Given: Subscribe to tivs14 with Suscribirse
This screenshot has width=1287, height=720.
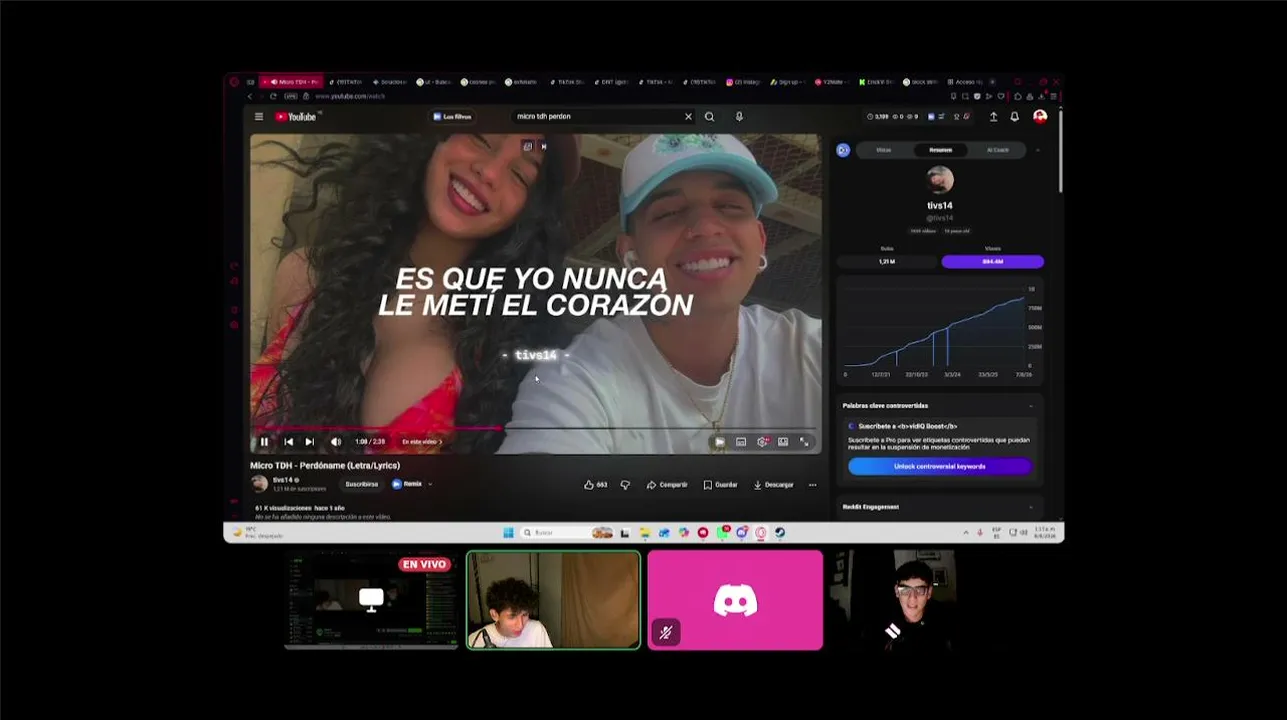Looking at the screenshot, I should (362, 484).
